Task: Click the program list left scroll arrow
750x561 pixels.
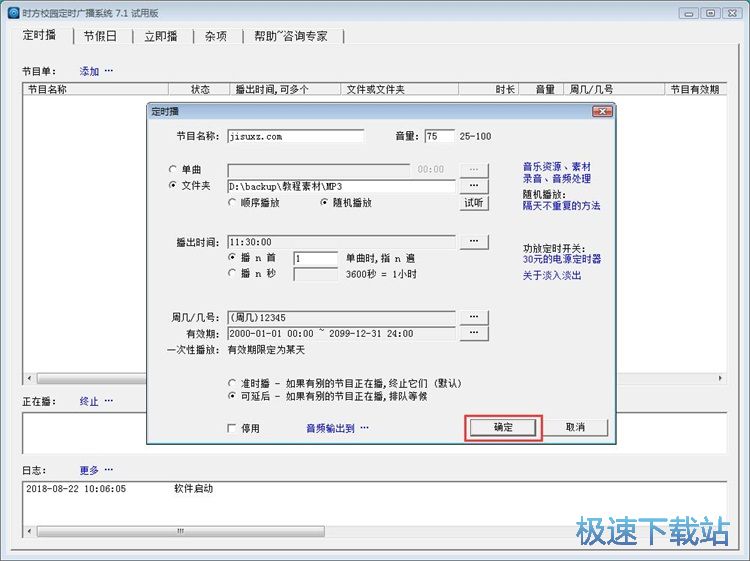Action: [x=29, y=378]
